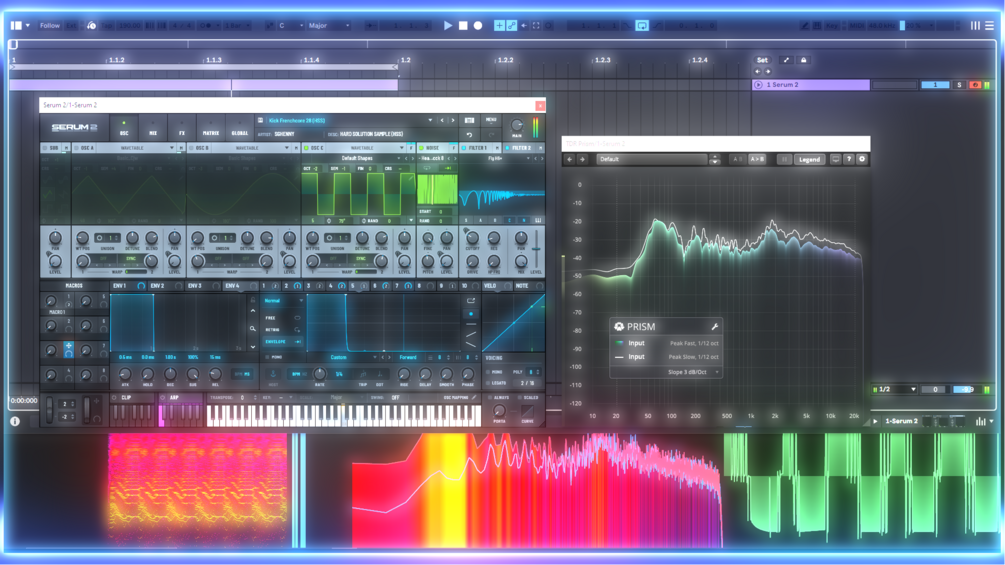Select the VELO modulation tab
The width and height of the screenshot is (1005, 565).
point(497,286)
